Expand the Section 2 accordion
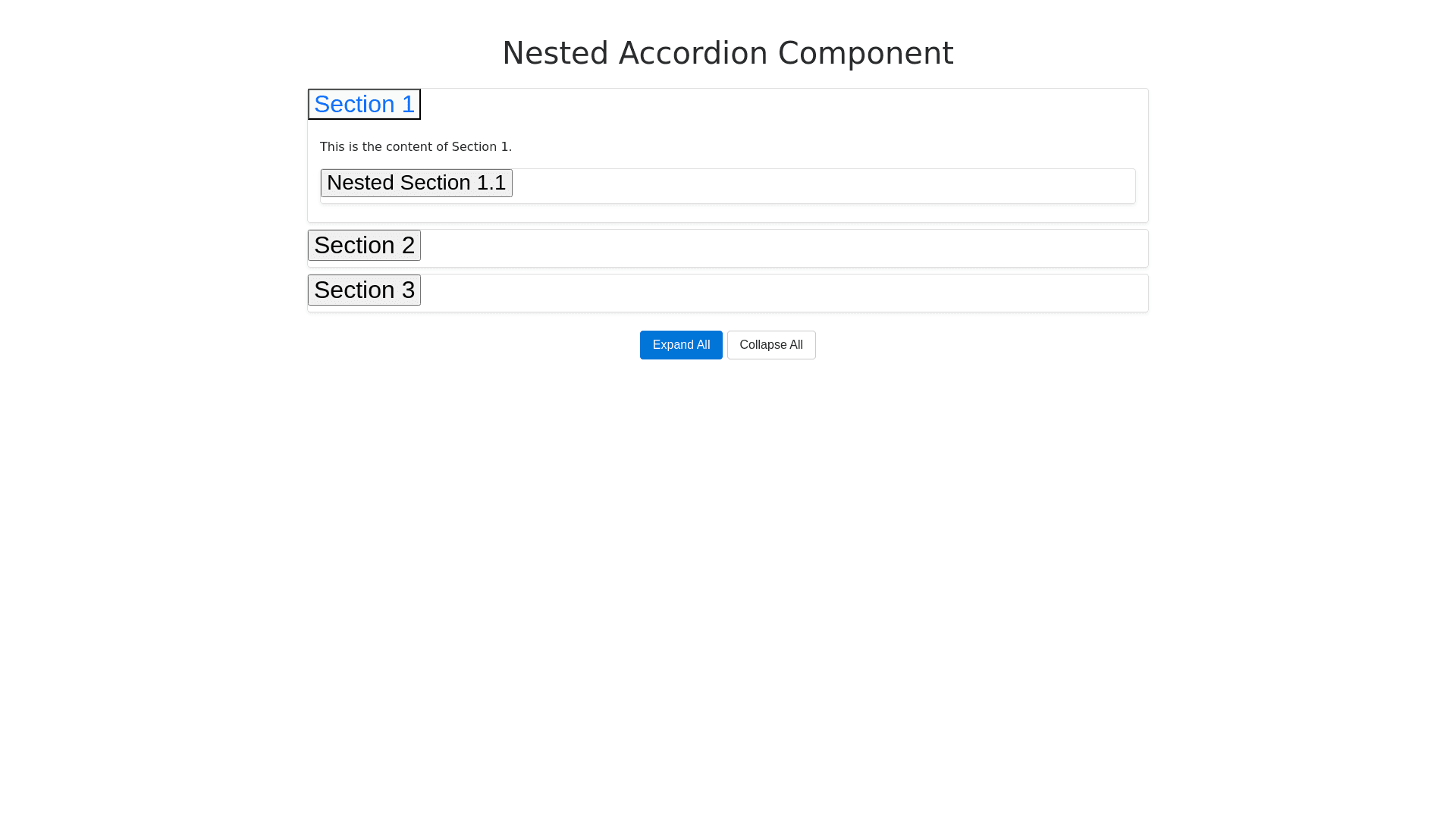Image resolution: width=1456 pixels, height=819 pixels. coord(364,246)
